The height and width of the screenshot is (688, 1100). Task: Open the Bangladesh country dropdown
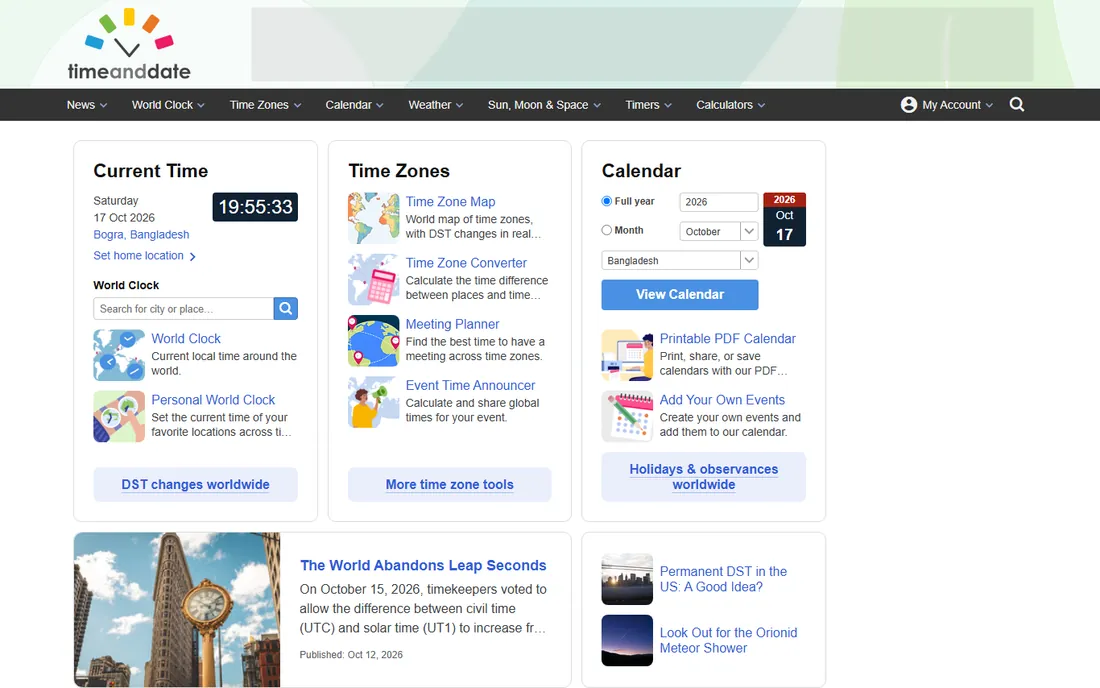point(680,260)
